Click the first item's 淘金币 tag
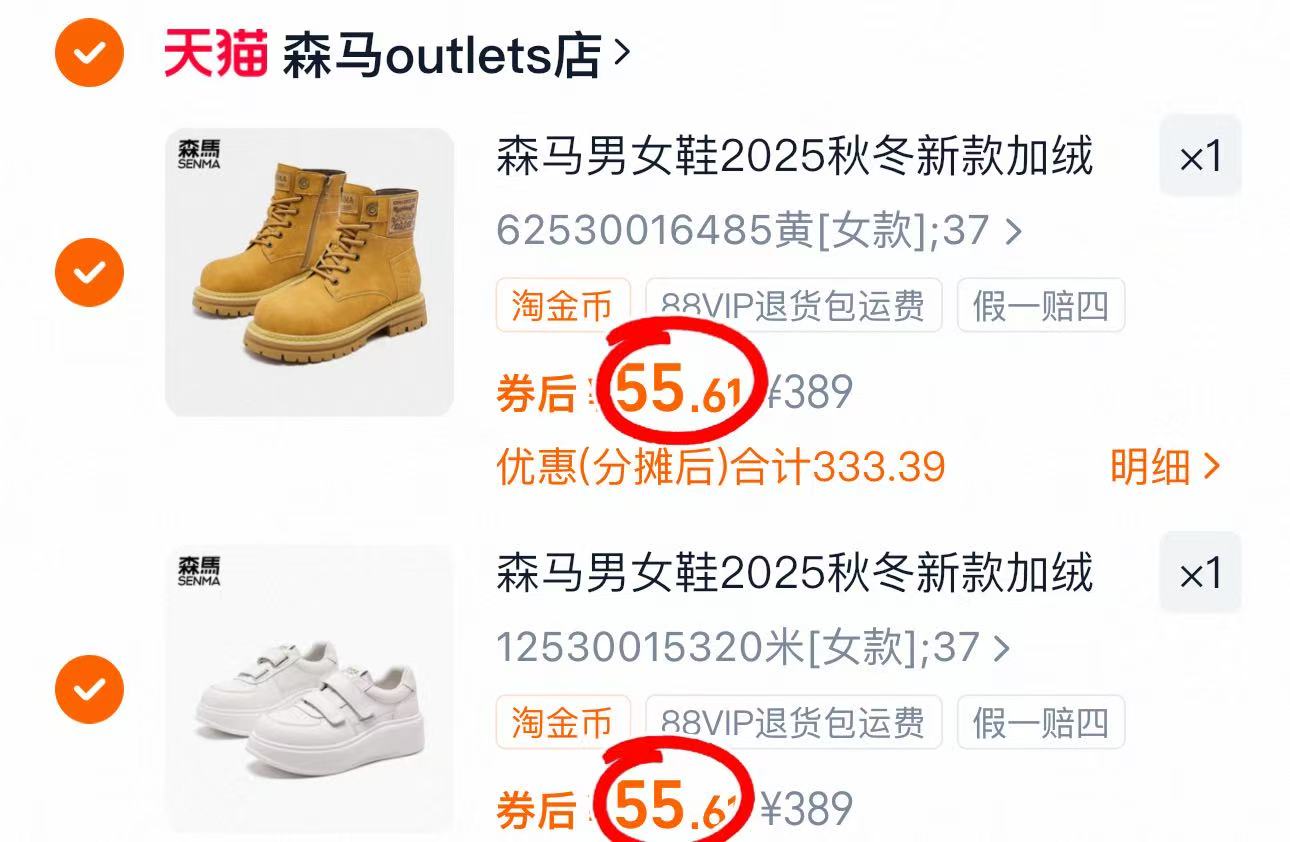Image resolution: width=1290 pixels, height=842 pixels. pyautogui.click(x=563, y=305)
